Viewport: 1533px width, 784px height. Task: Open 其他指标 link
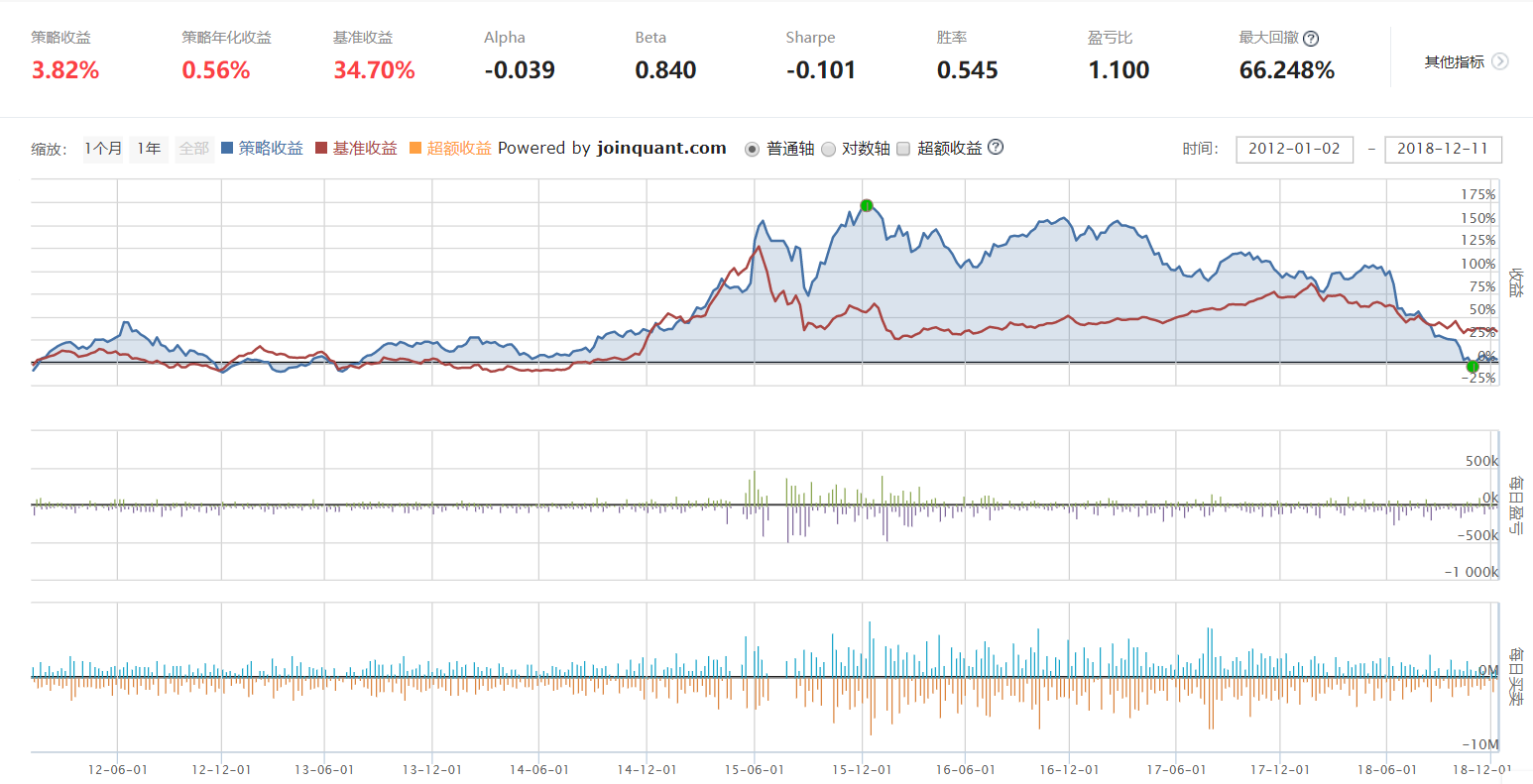click(x=1455, y=61)
